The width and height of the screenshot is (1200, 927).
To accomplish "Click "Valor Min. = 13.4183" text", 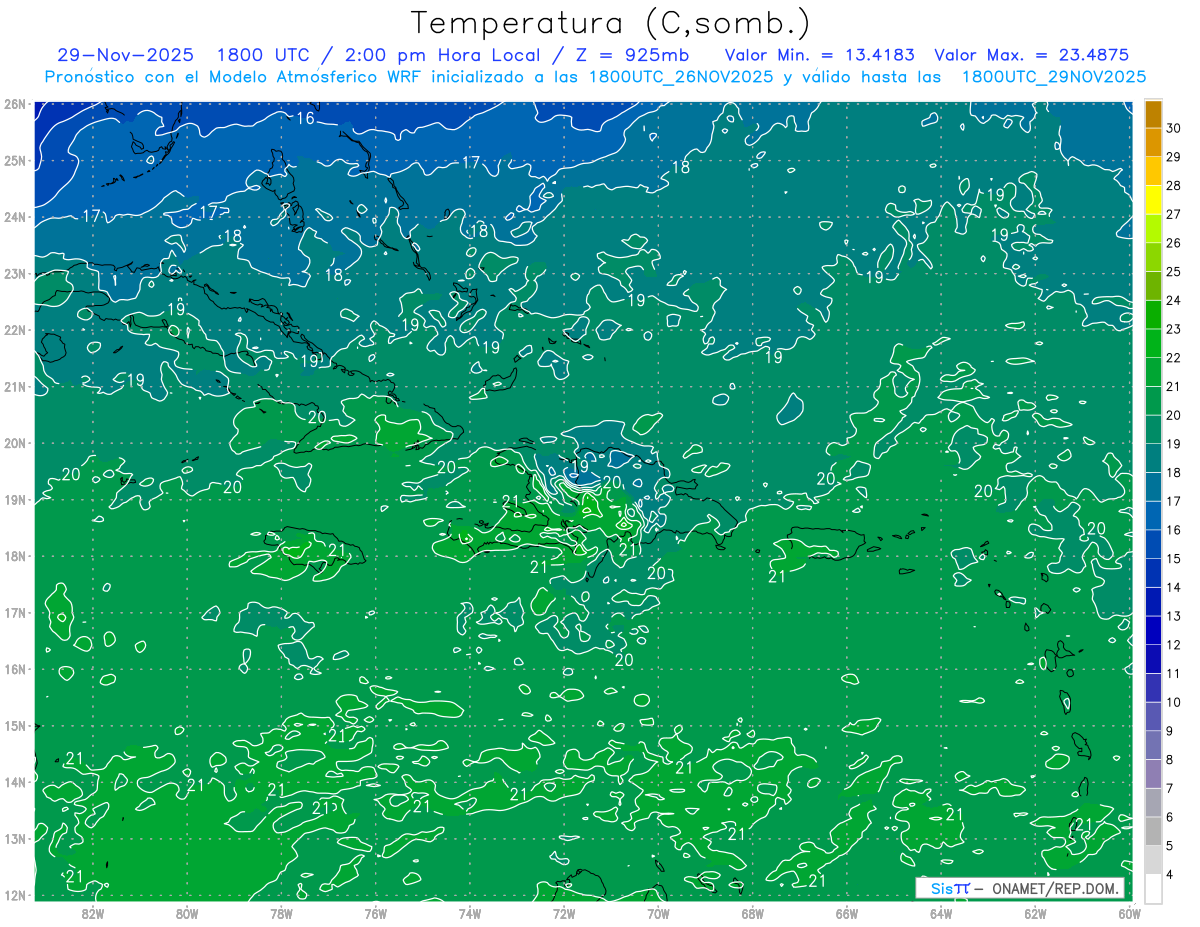I will pos(818,55).
